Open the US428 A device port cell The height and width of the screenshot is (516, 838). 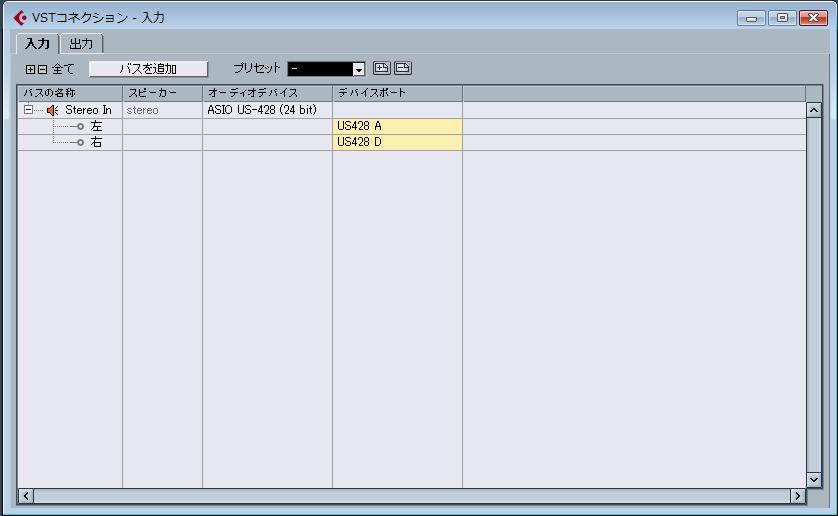tap(397, 126)
